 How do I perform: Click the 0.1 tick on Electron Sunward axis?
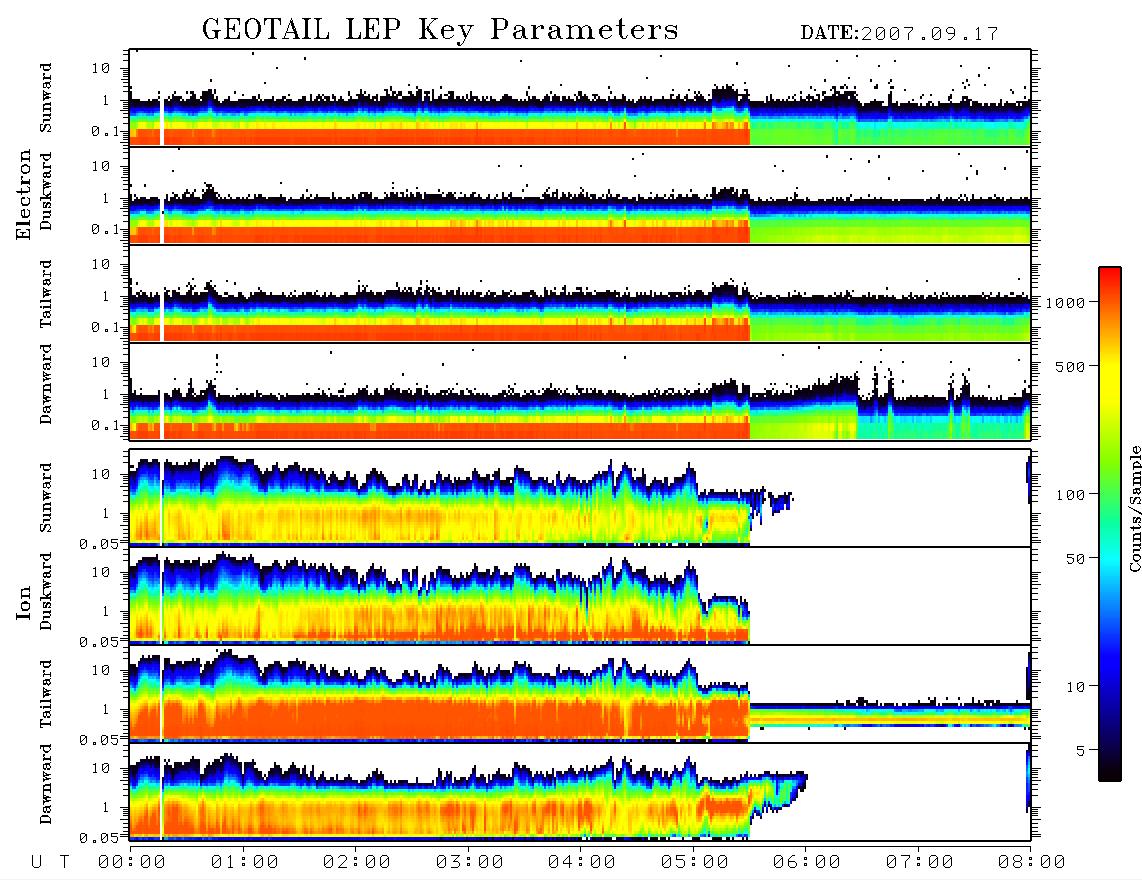click(106, 132)
